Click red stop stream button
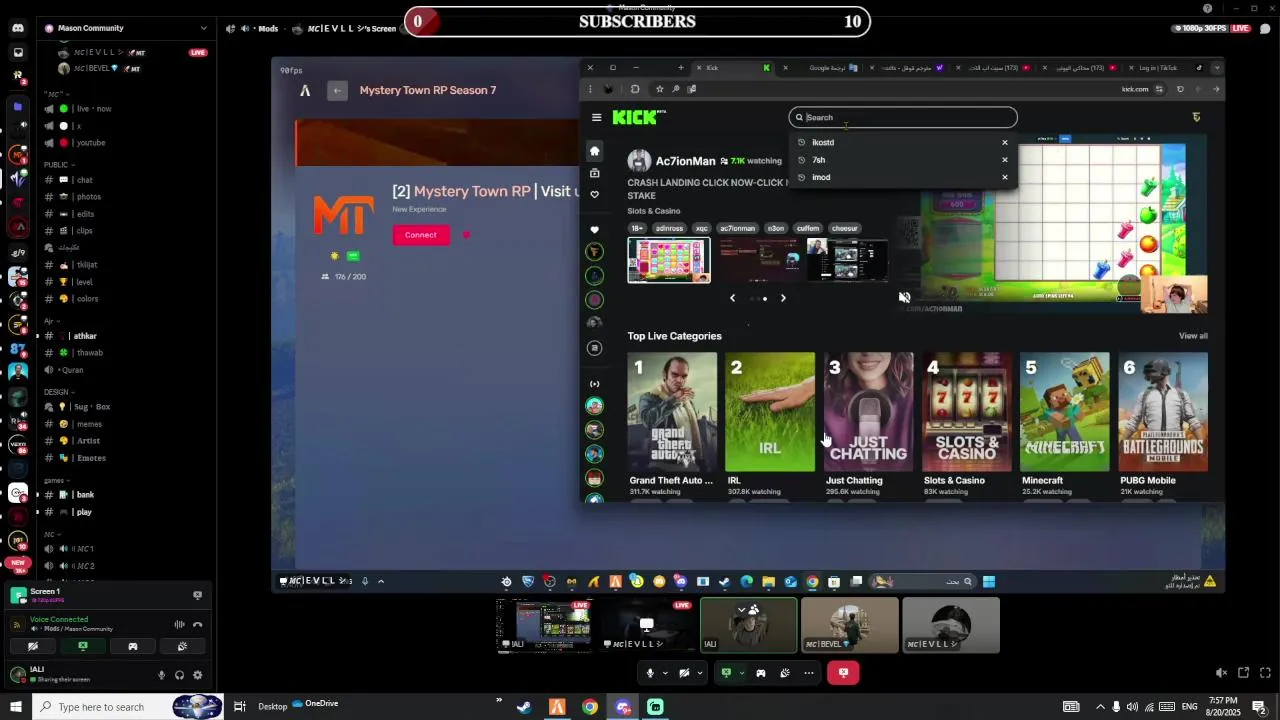1280x720 pixels. 843,673
